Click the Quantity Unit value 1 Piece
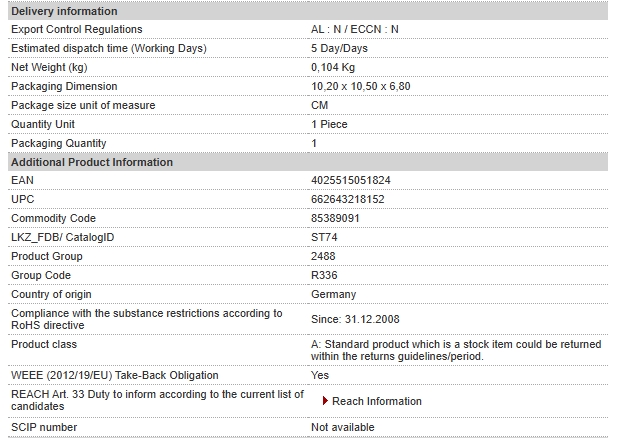 tap(329, 124)
